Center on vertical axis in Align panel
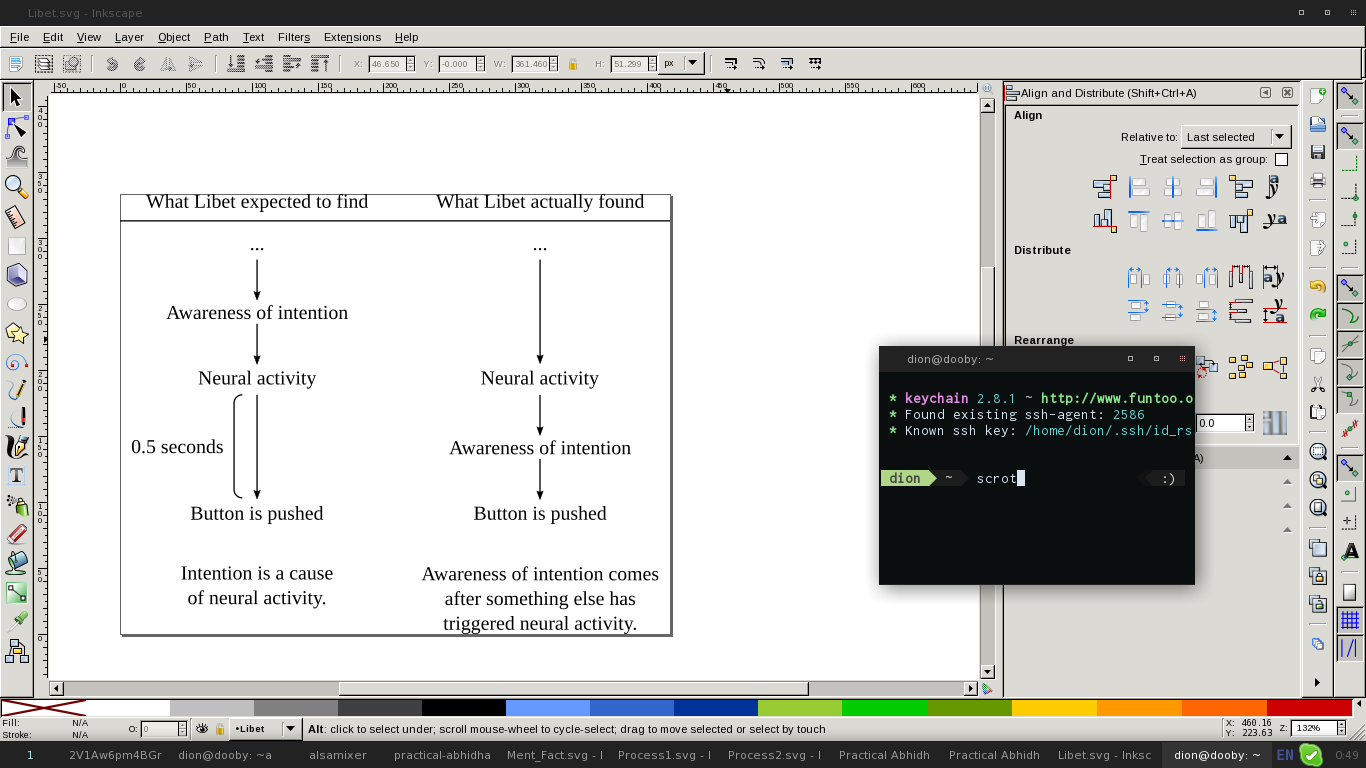 1173,187
